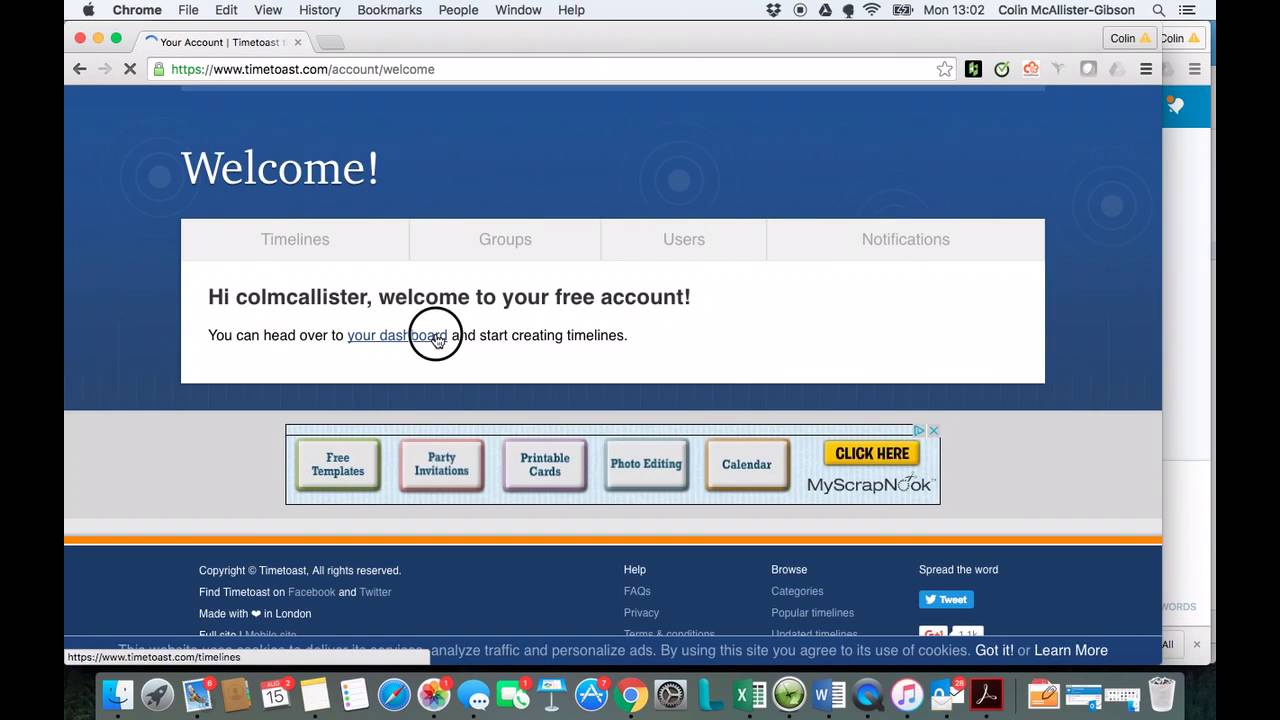Open System Preferences gear in the Dock
Screen dimensions: 1280x720
pos(670,694)
